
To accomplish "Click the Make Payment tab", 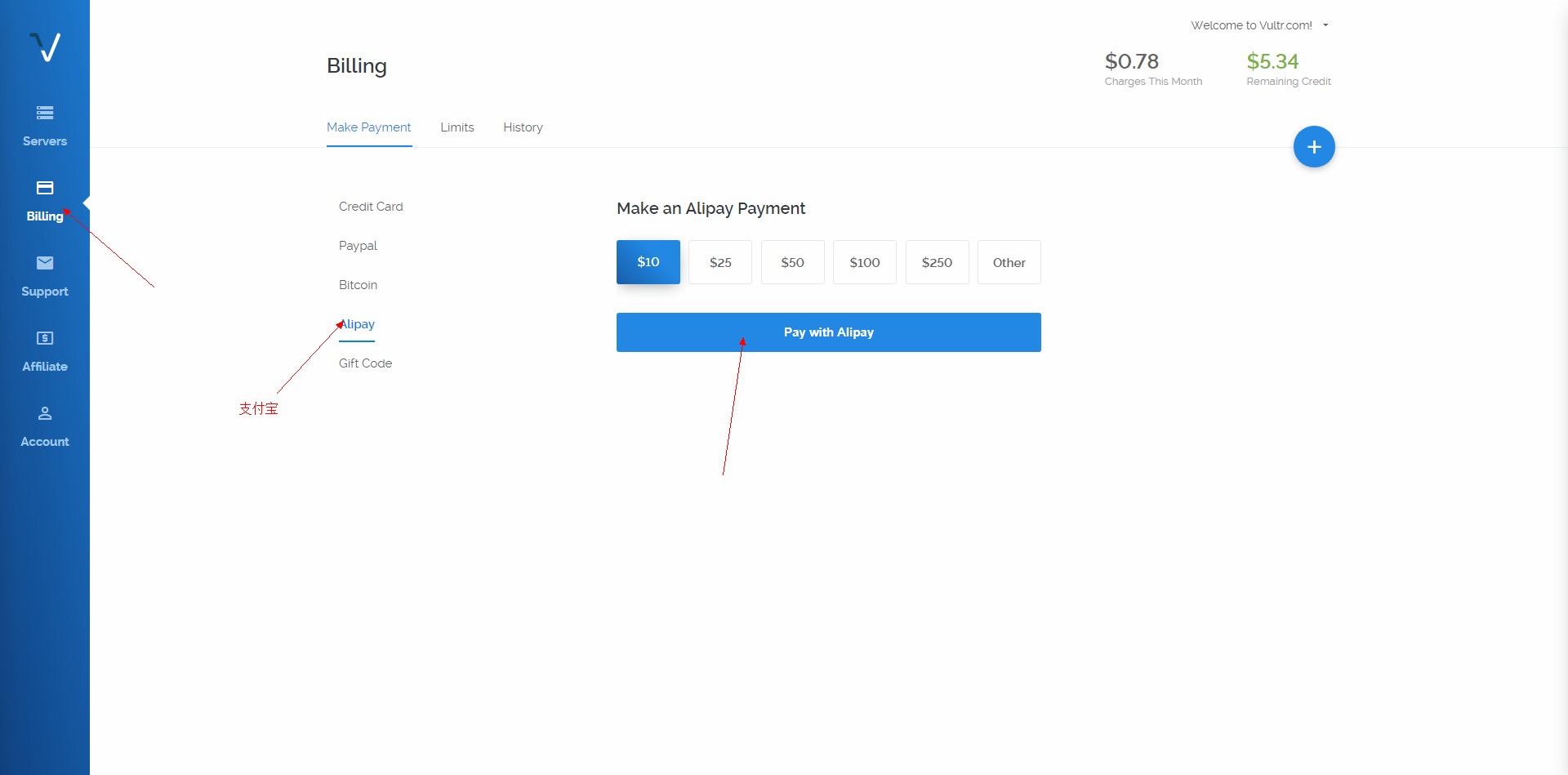I will (x=368, y=127).
